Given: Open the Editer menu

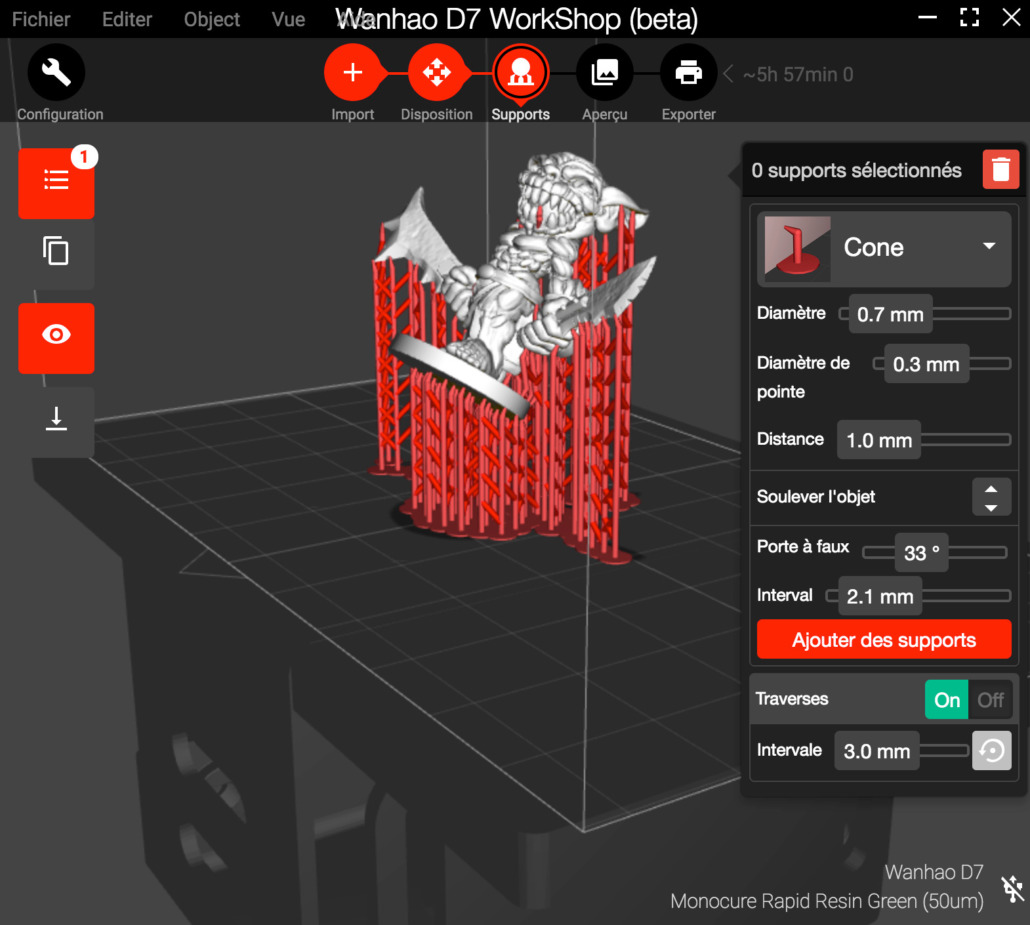Looking at the screenshot, I should [x=127, y=20].
